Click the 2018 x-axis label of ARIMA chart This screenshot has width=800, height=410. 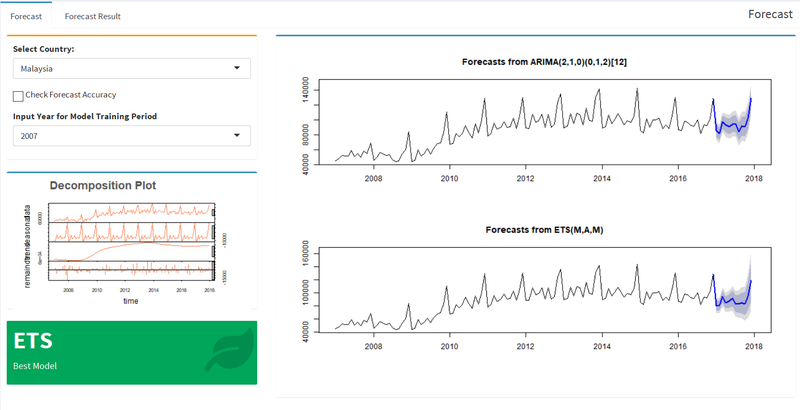754,178
